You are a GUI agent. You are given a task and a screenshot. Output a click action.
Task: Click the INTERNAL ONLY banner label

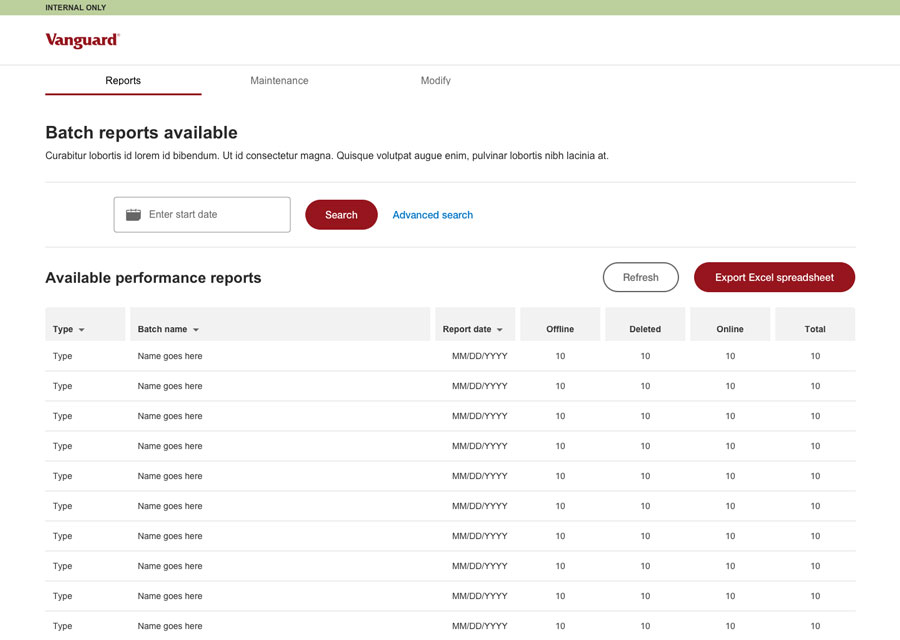pyautogui.click(x=76, y=7)
